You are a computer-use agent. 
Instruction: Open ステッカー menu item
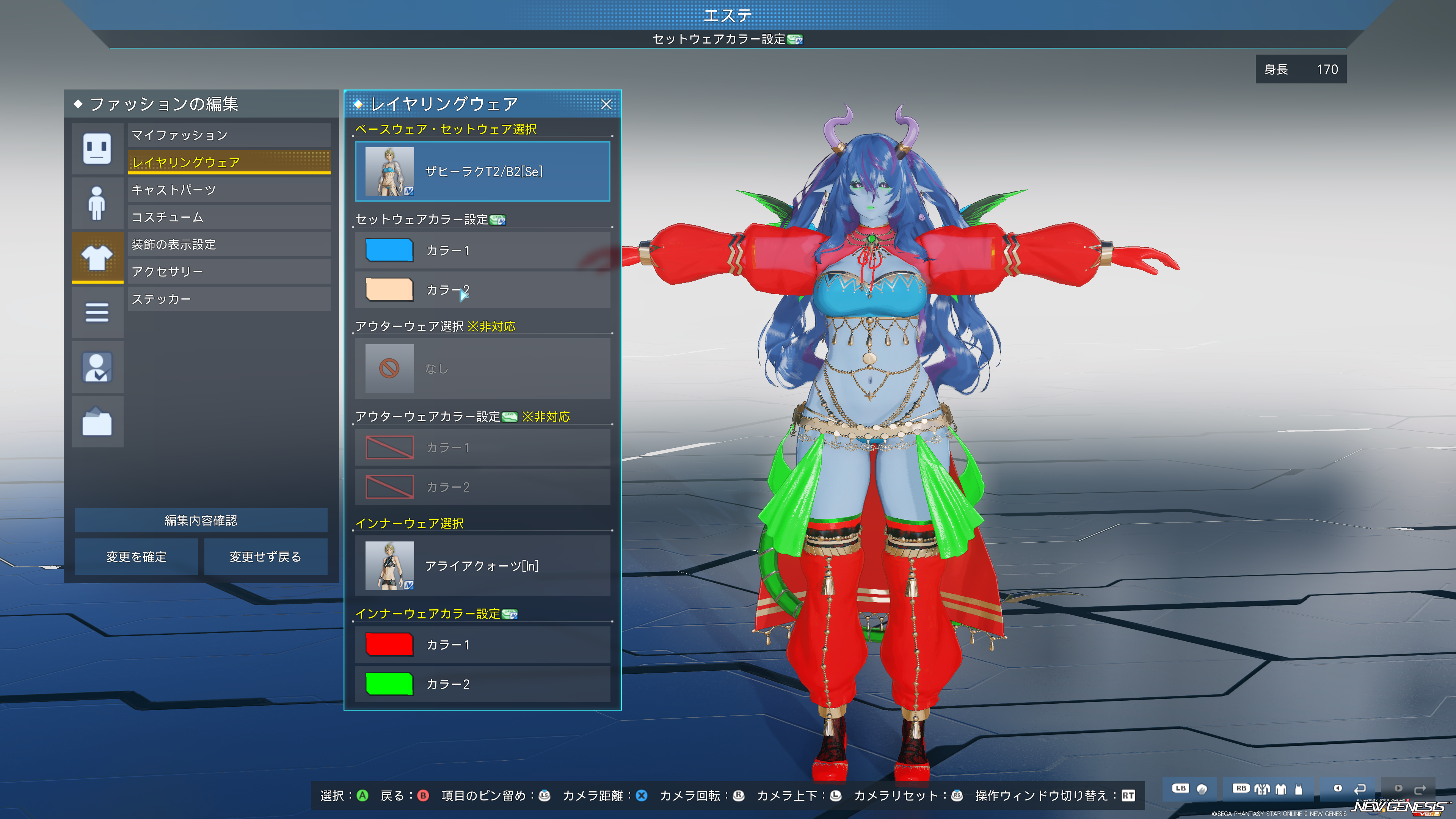point(229,299)
